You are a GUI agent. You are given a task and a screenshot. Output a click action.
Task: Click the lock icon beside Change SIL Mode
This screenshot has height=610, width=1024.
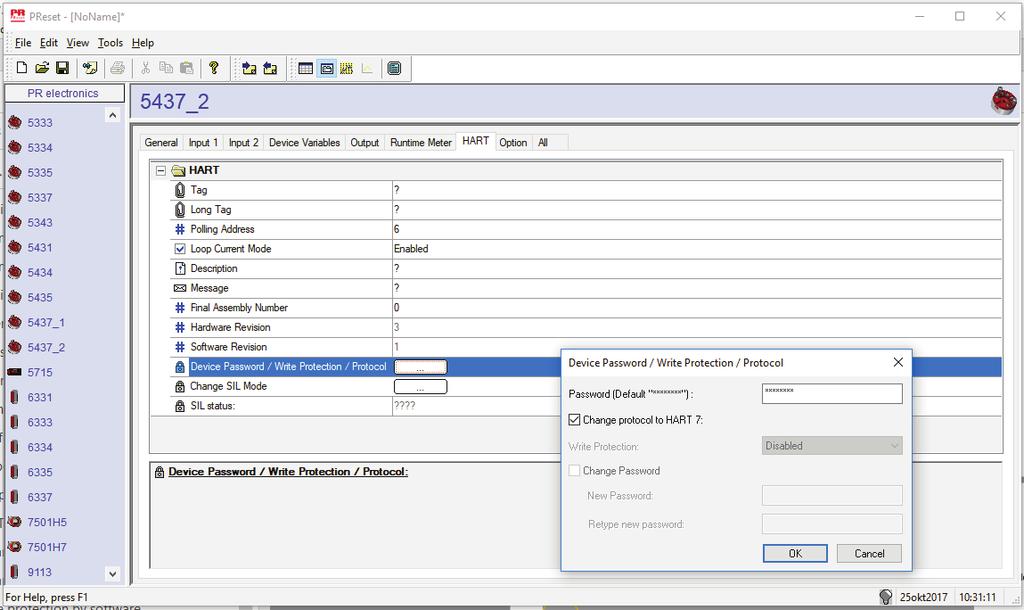point(180,387)
